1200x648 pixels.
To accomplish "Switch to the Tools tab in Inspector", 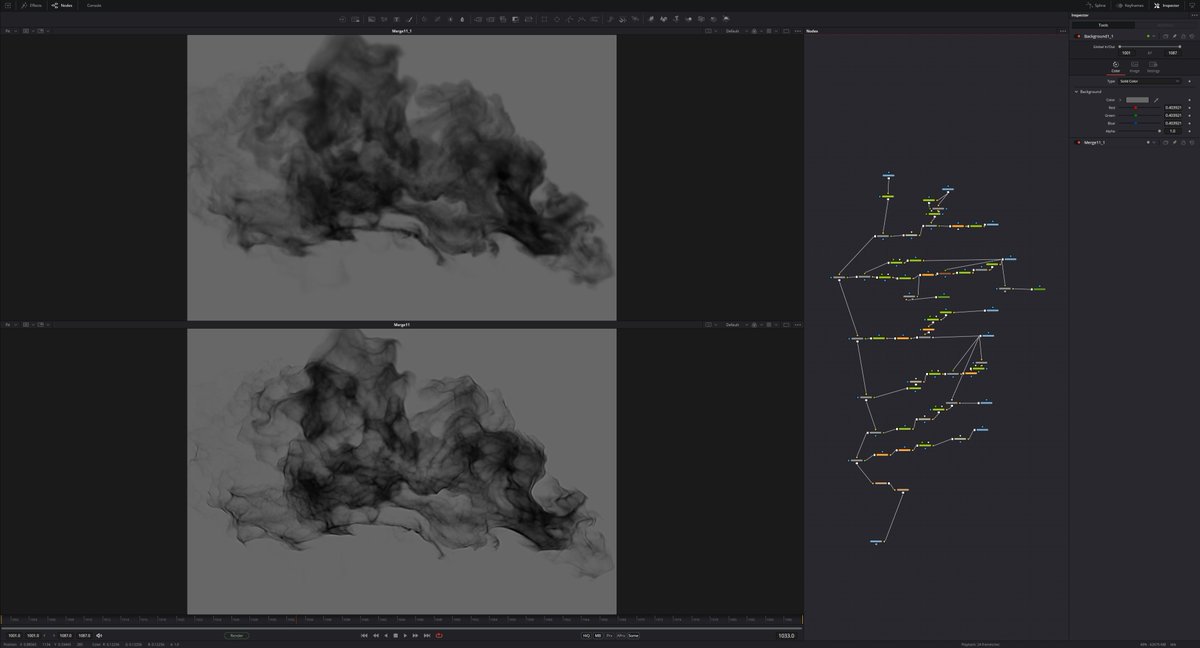I will pos(1103,25).
